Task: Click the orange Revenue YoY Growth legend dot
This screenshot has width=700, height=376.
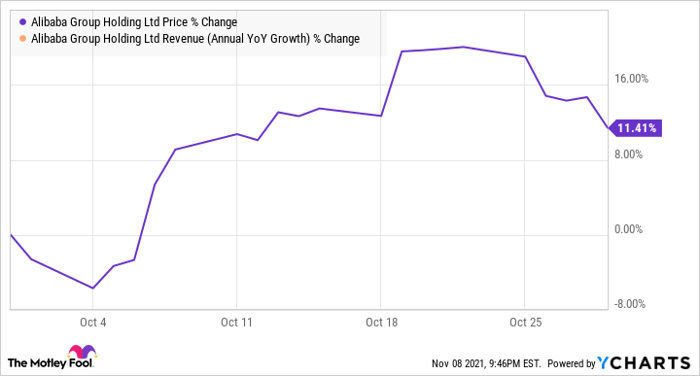Action: pos(23,39)
